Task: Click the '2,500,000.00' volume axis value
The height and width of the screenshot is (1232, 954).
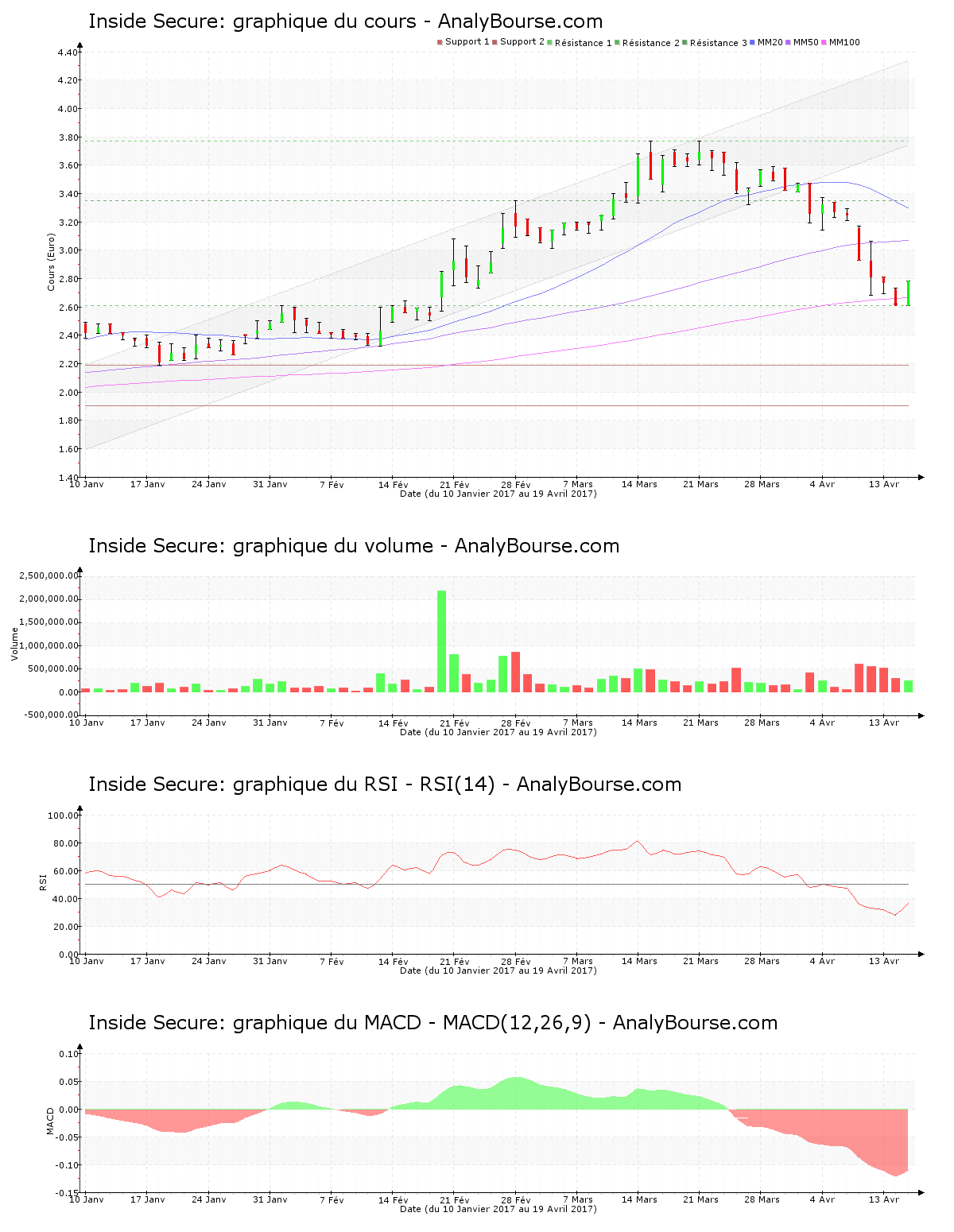Action: [x=49, y=575]
